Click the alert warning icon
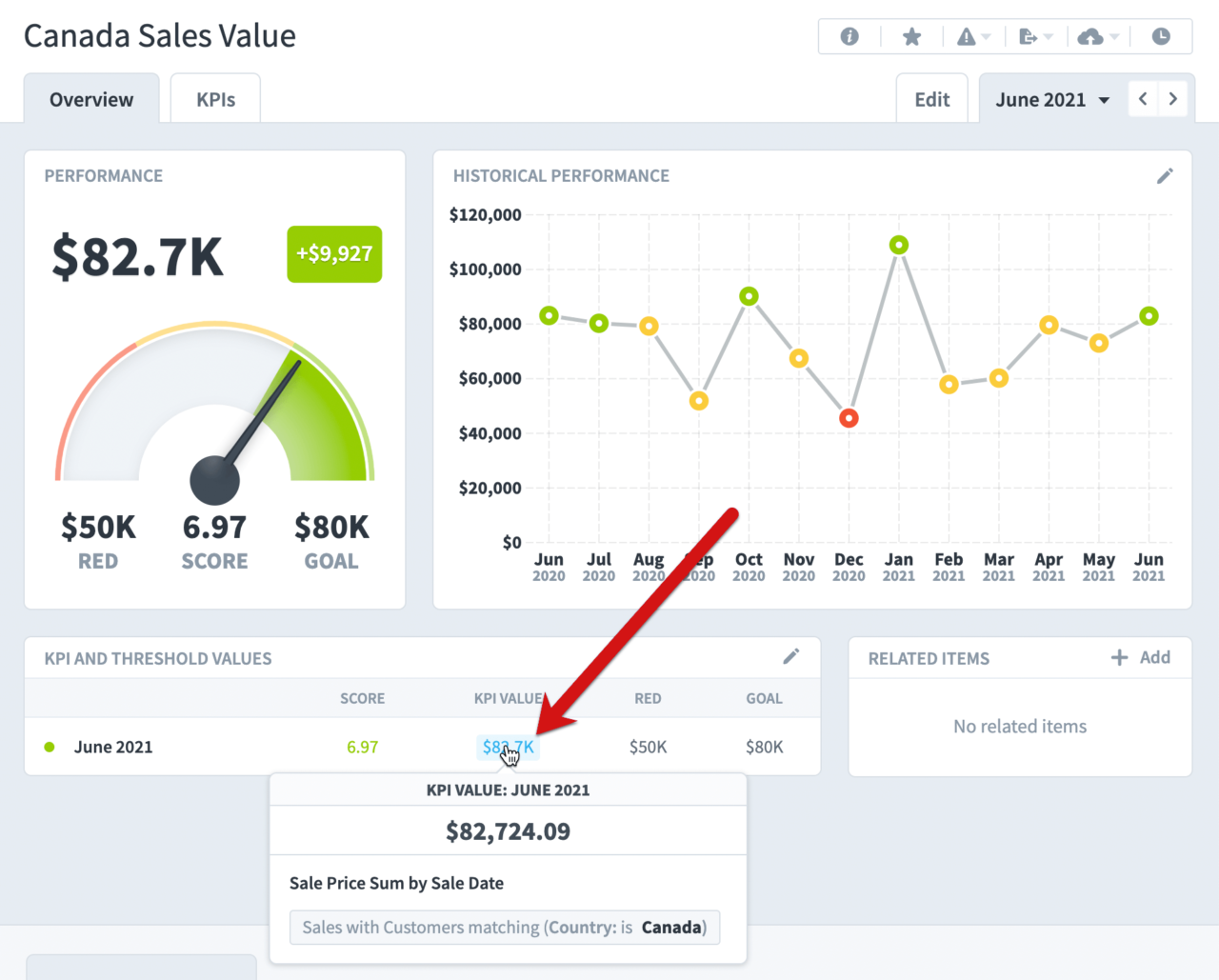 pyautogui.click(x=967, y=36)
